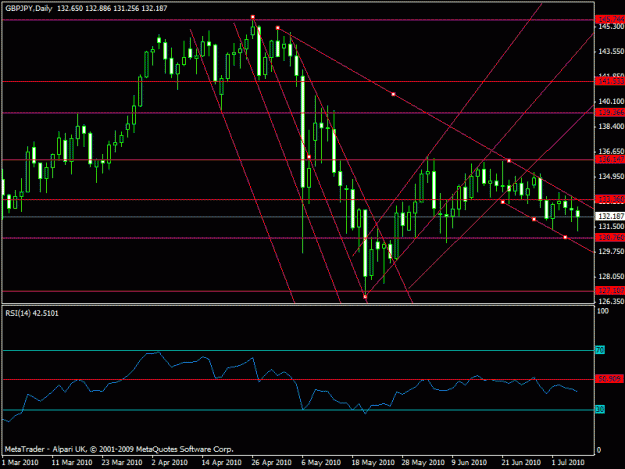Select the 136.147 horizontal line price label
This screenshot has height=469, width=625.
point(610,159)
